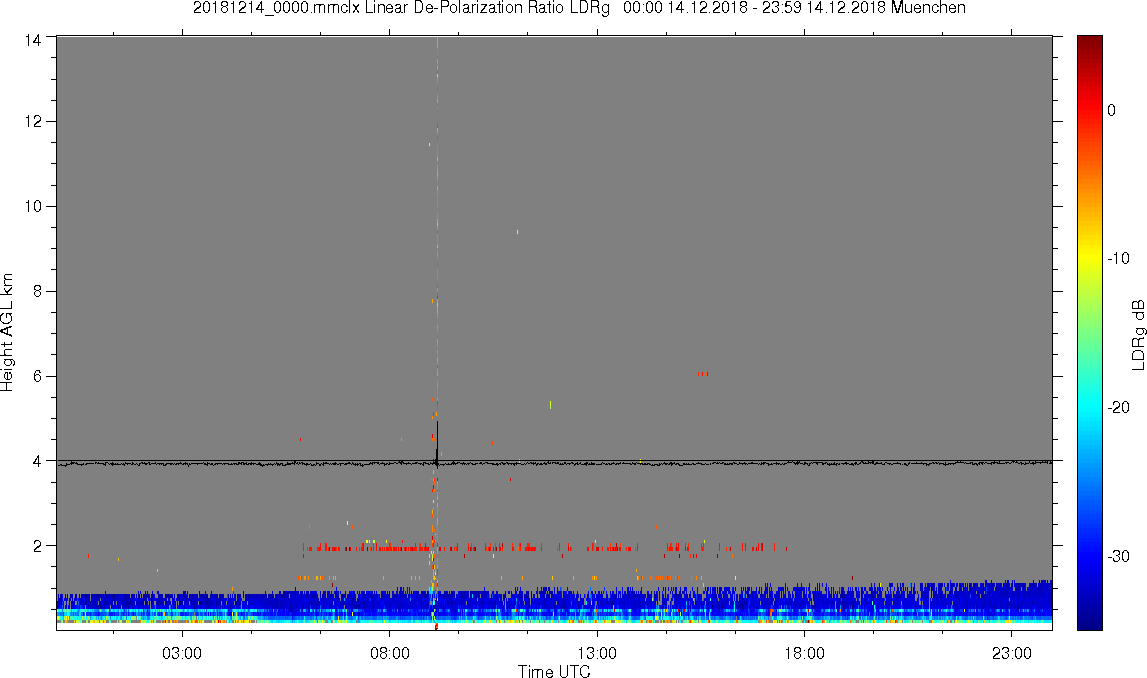Click the '6' height axis label

point(37,376)
